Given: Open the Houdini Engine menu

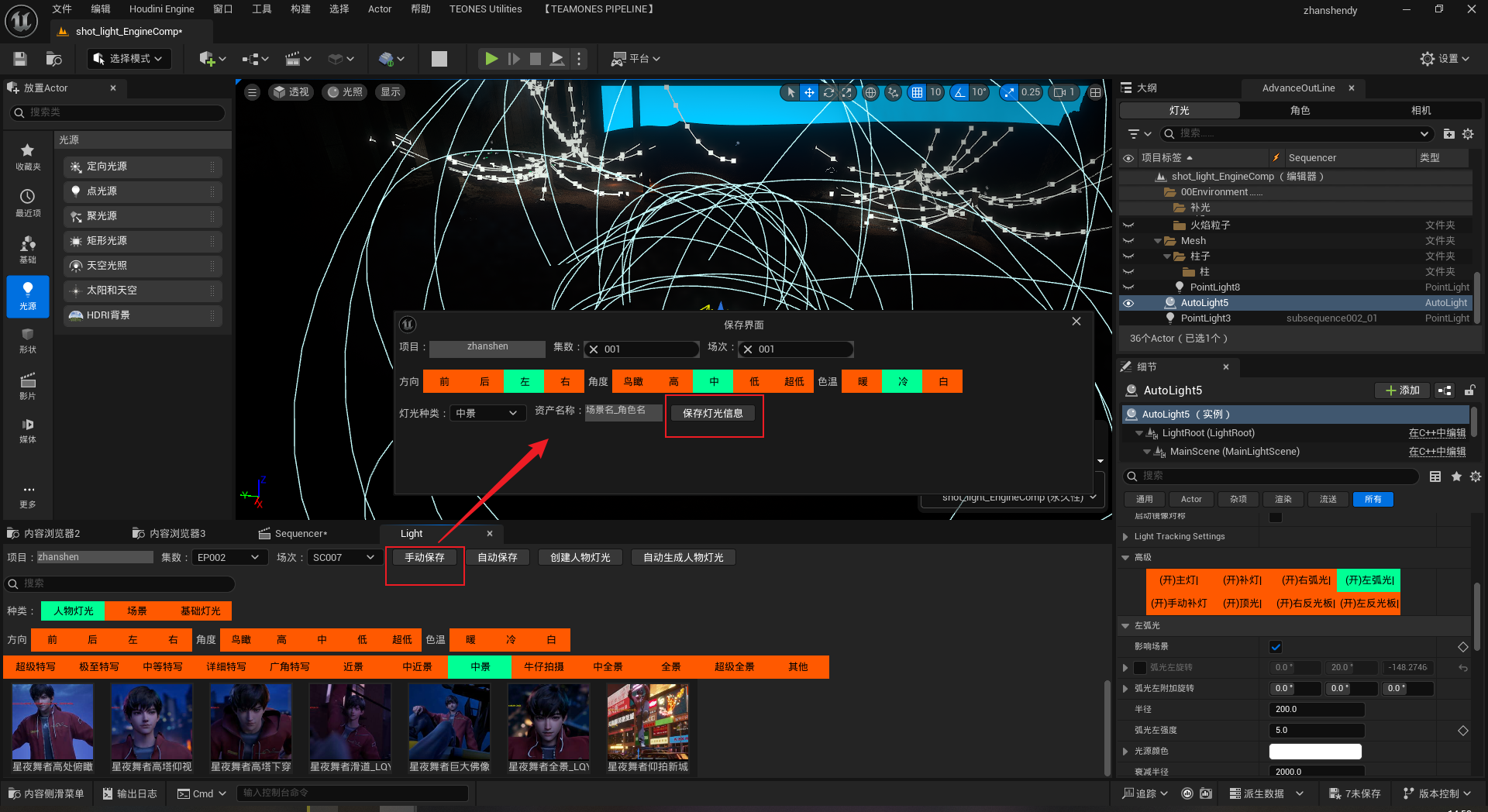Looking at the screenshot, I should coord(161,9).
